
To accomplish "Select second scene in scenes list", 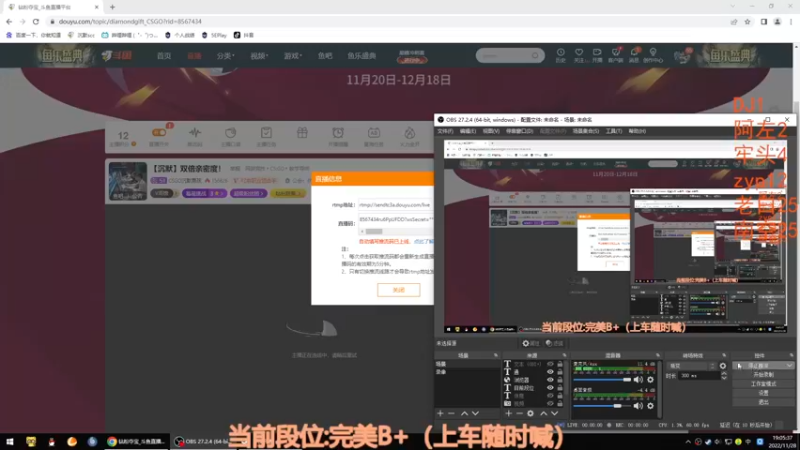I will [467, 372].
